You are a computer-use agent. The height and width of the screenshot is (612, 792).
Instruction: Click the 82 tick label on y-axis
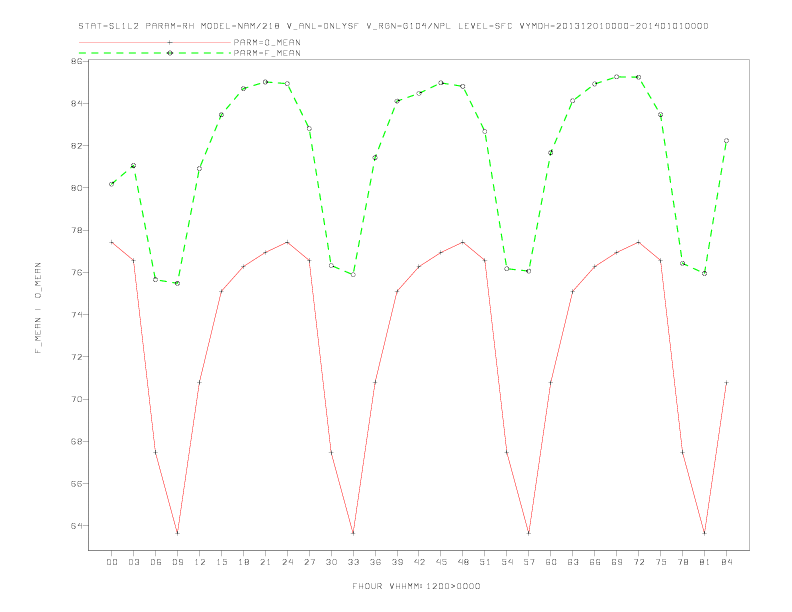(77, 145)
